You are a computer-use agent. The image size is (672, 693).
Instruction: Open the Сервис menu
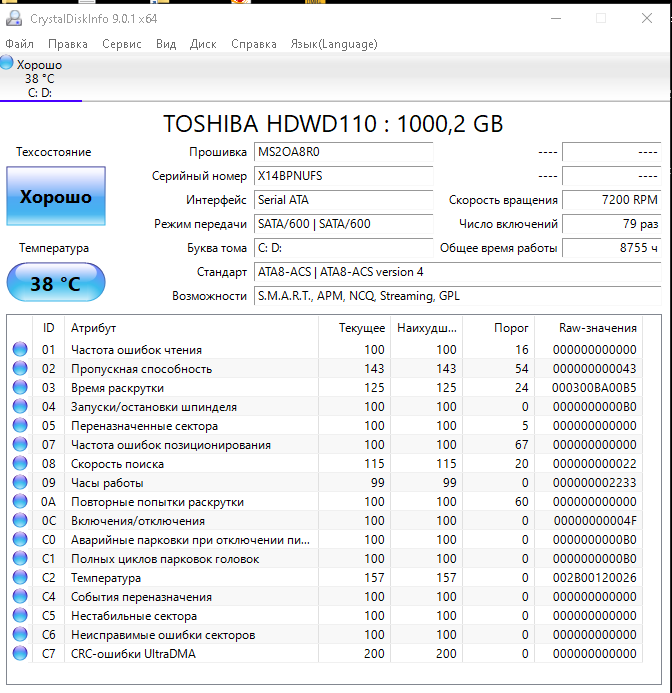[x=122, y=44]
